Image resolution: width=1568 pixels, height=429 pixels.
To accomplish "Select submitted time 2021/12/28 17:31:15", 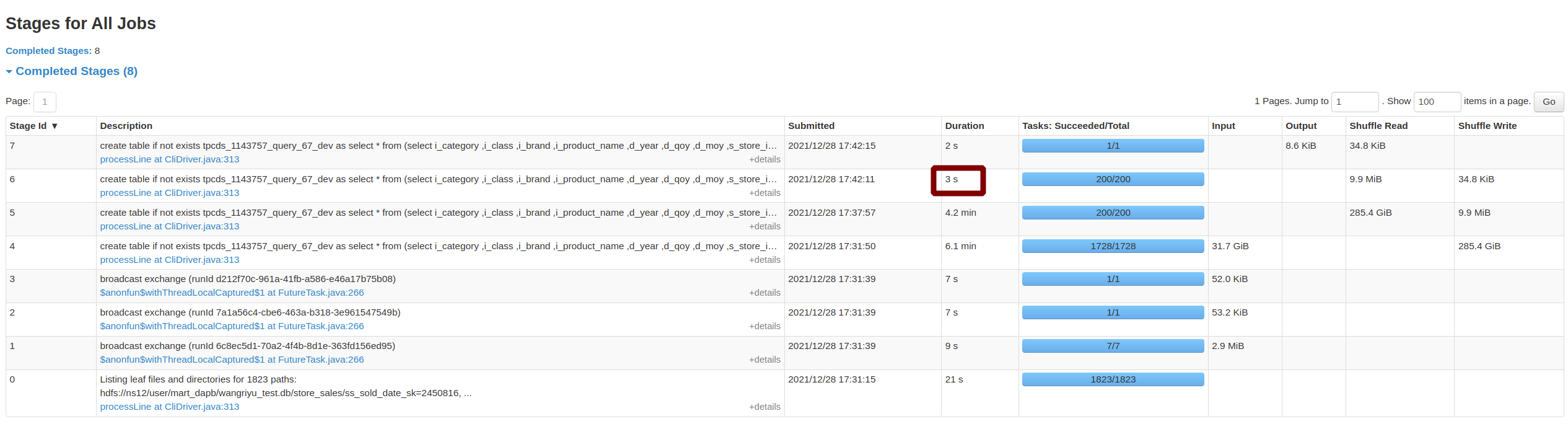I will point(831,379).
